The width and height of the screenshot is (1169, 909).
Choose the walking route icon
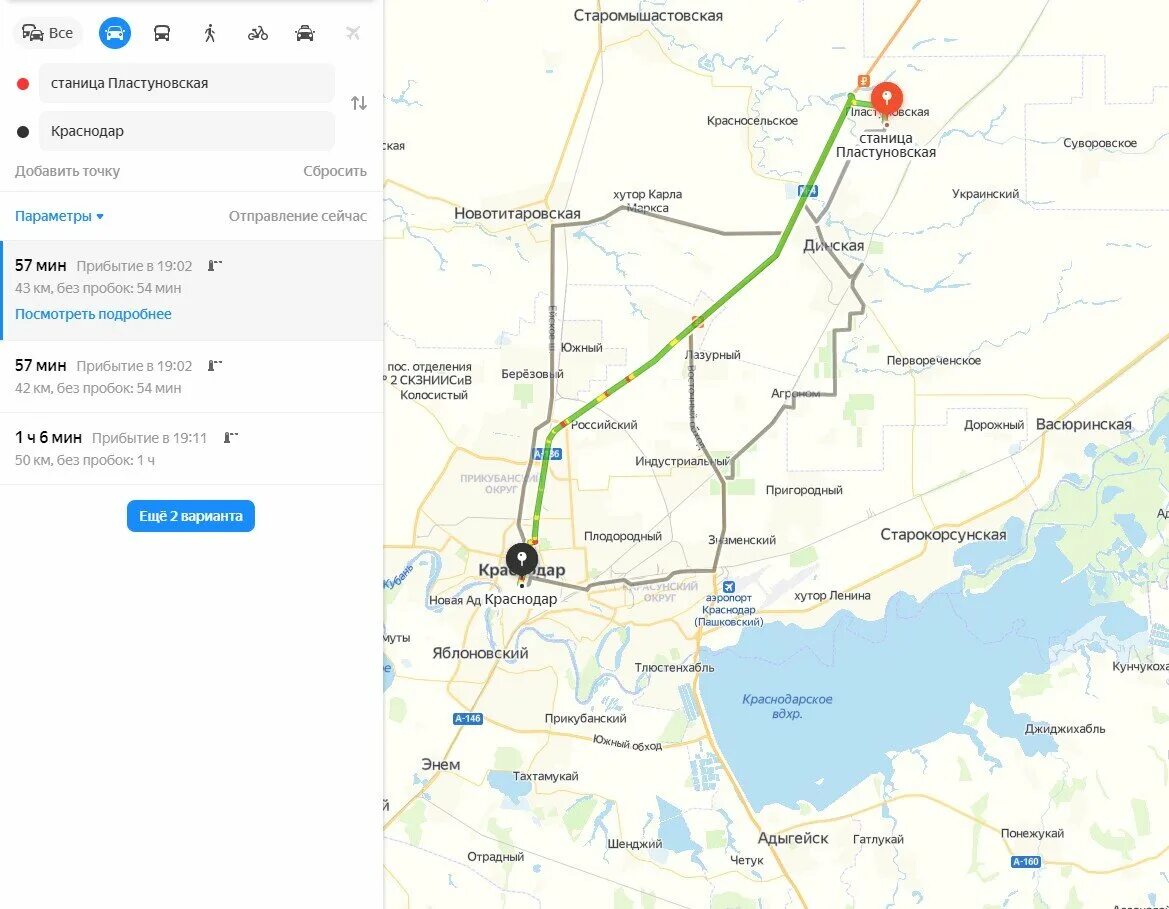click(x=210, y=33)
